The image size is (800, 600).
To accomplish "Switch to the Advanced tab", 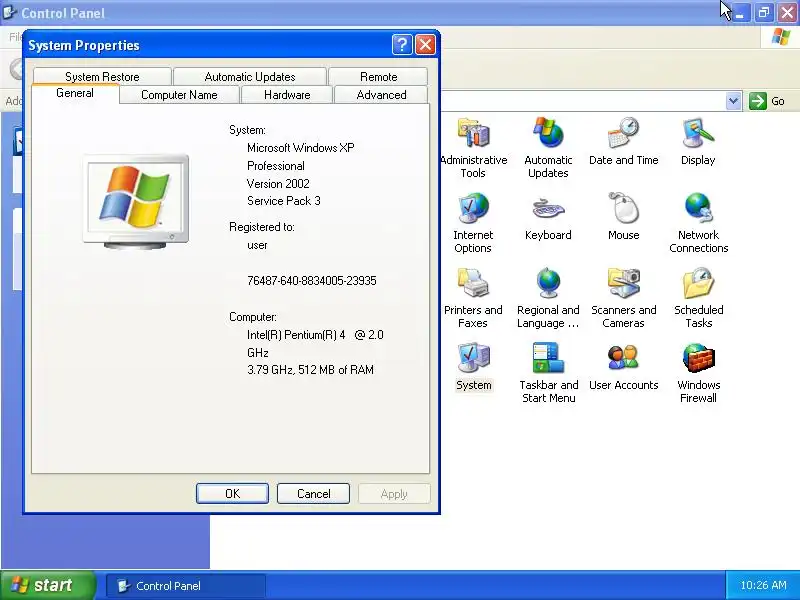I will 381,95.
